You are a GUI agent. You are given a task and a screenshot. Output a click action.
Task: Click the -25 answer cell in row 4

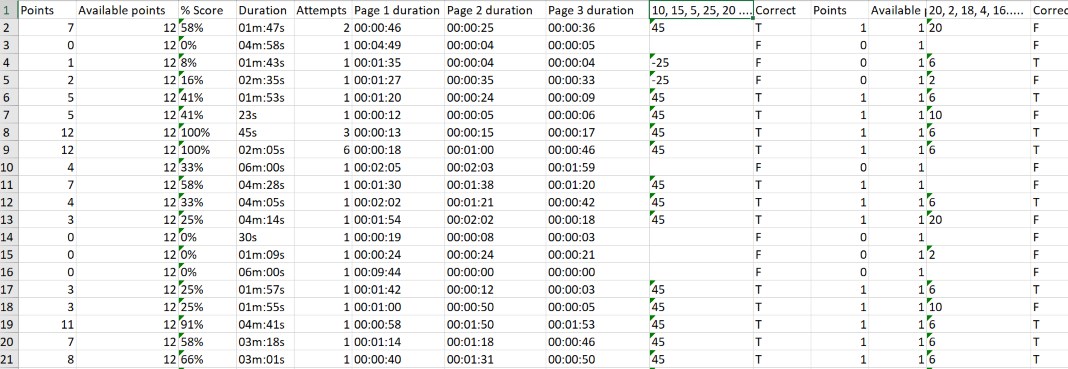click(x=702, y=63)
